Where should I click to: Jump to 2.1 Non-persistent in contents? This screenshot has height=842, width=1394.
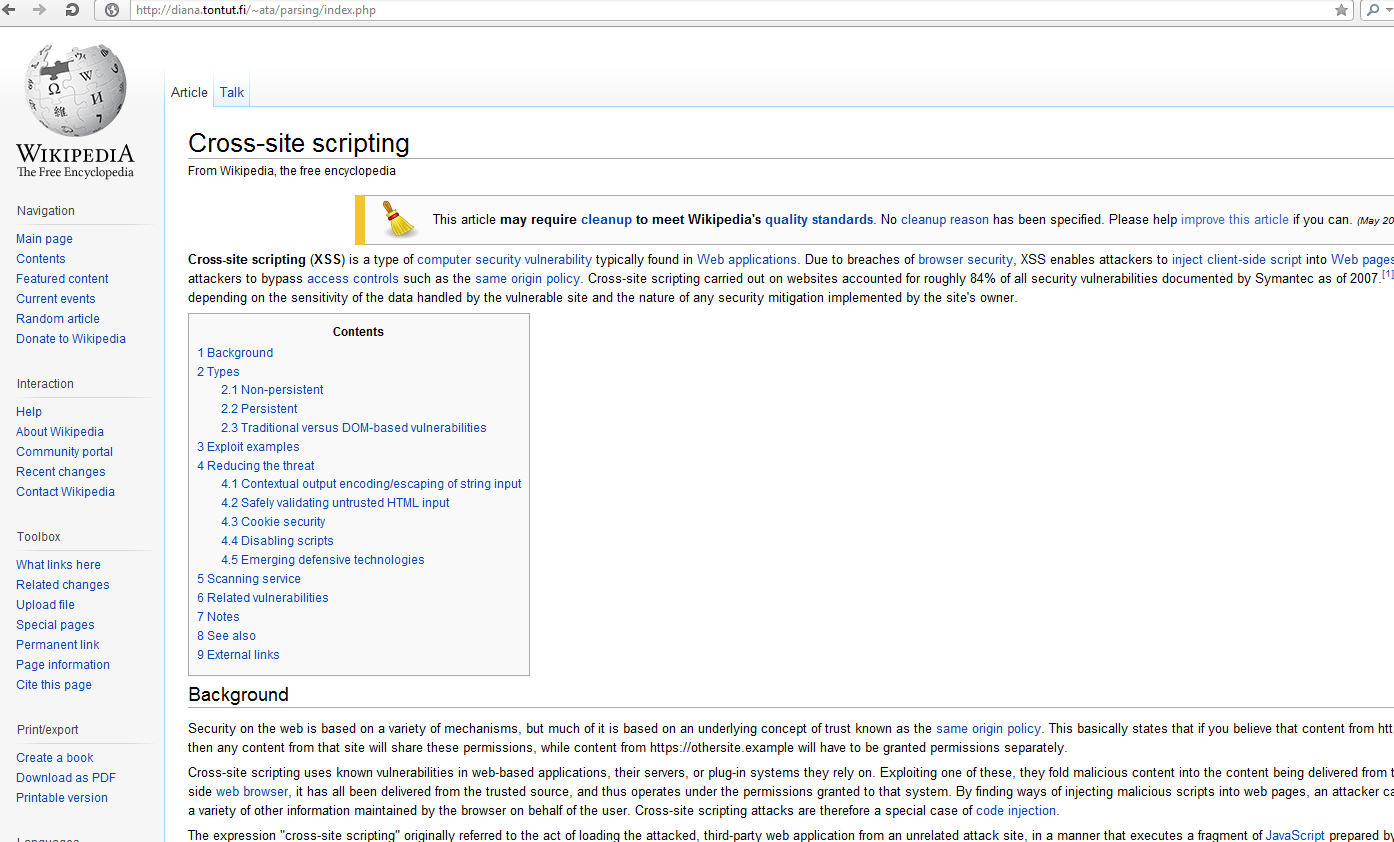(272, 390)
